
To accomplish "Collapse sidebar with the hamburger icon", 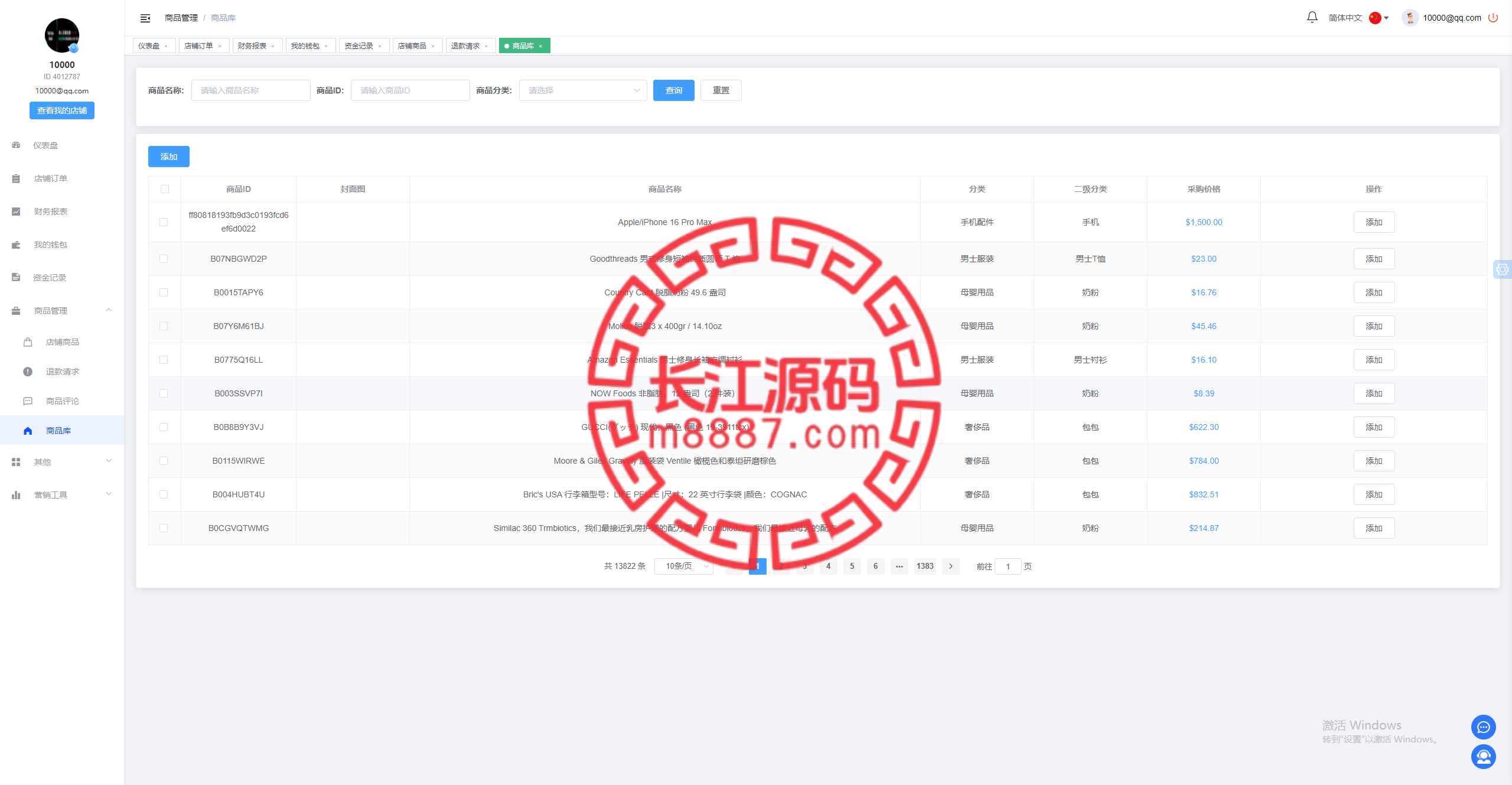I will (x=145, y=18).
